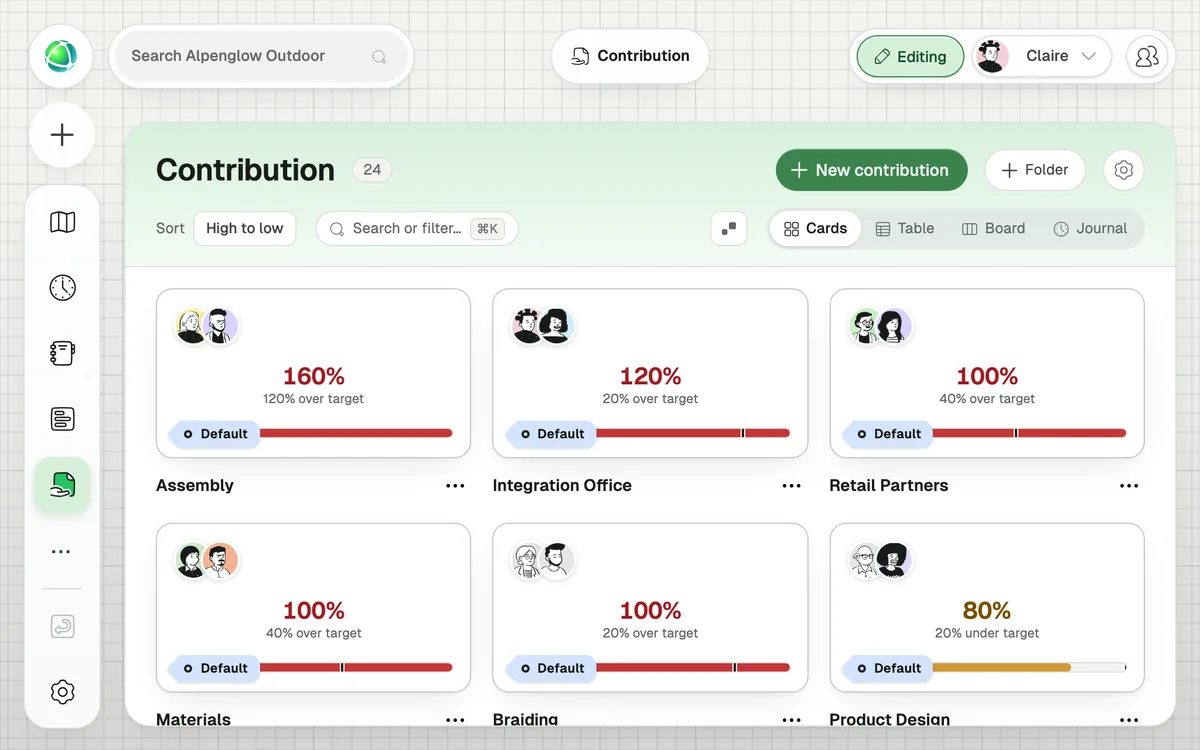Viewport: 1200px width, 750px height.
Task: Open the Claire user dropdown
Action: pos(1043,57)
